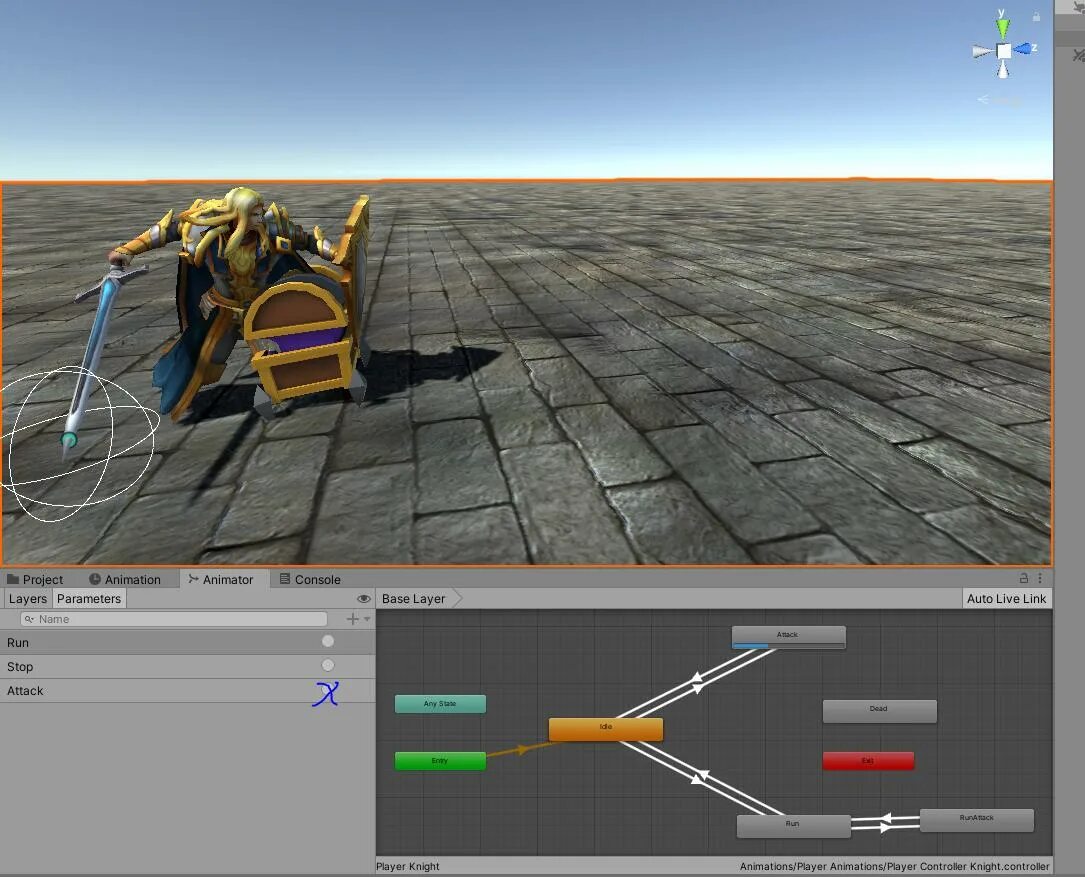Toggle the Animator panel lock icon
The width and height of the screenshot is (1085, 877).
tap(1023, 578)
